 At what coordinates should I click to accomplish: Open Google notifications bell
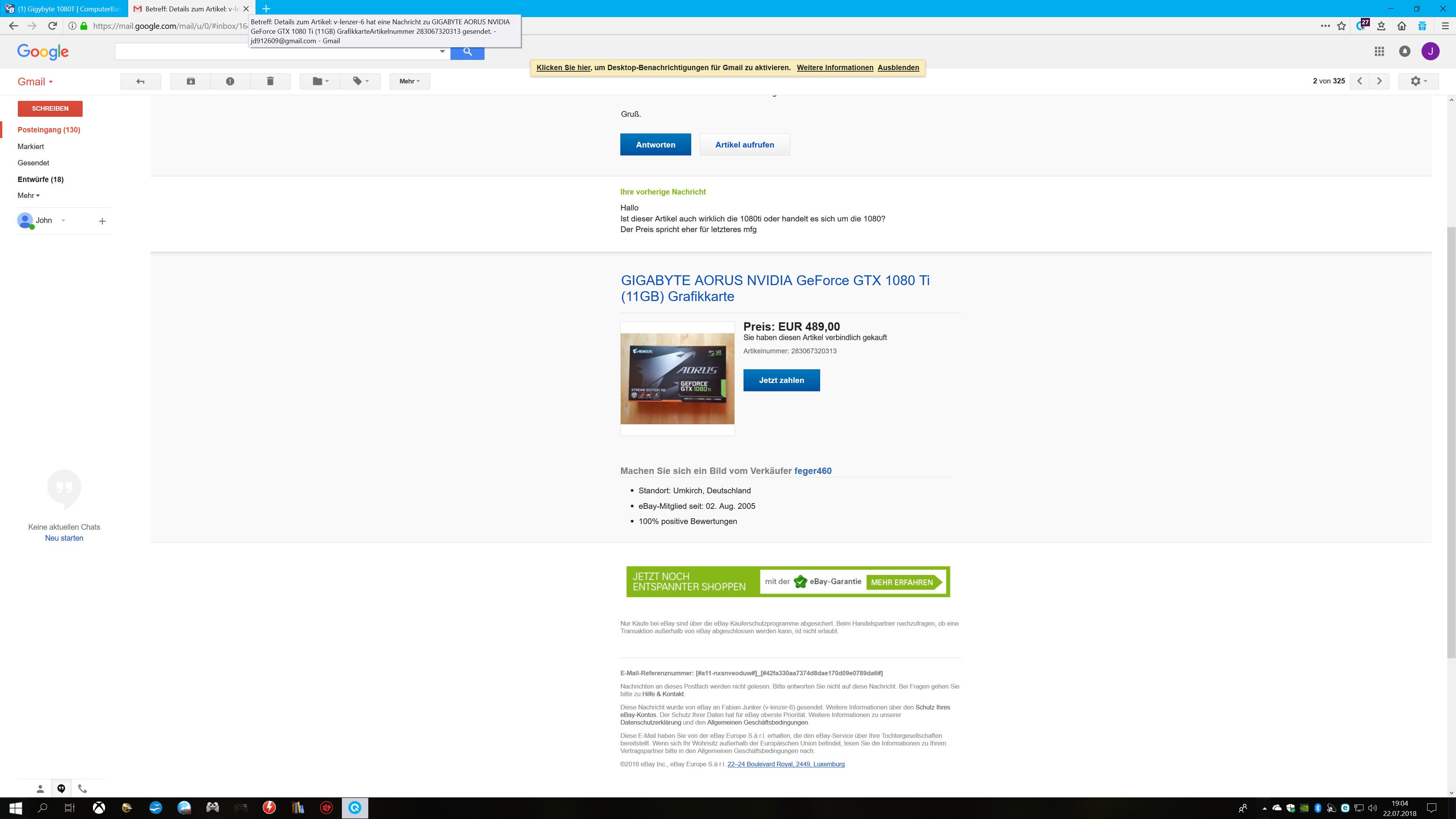pyautogui.click(x=1404, y=52)
